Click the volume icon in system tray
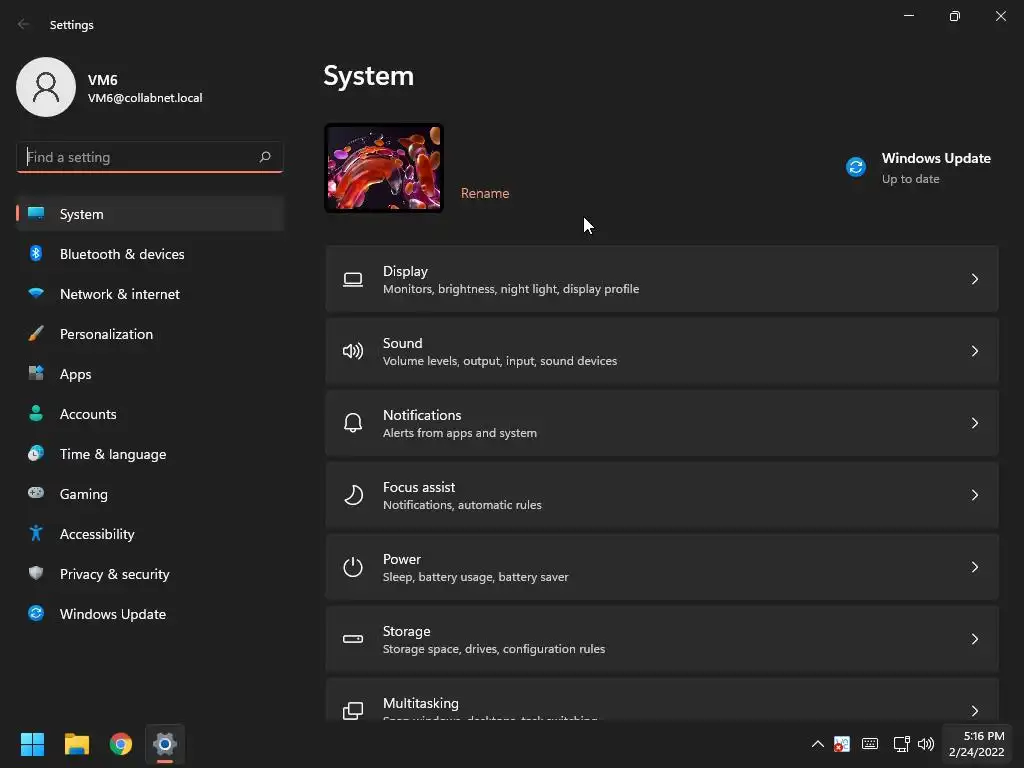This screenshot has width=1024, height=768. click(926, 744)
